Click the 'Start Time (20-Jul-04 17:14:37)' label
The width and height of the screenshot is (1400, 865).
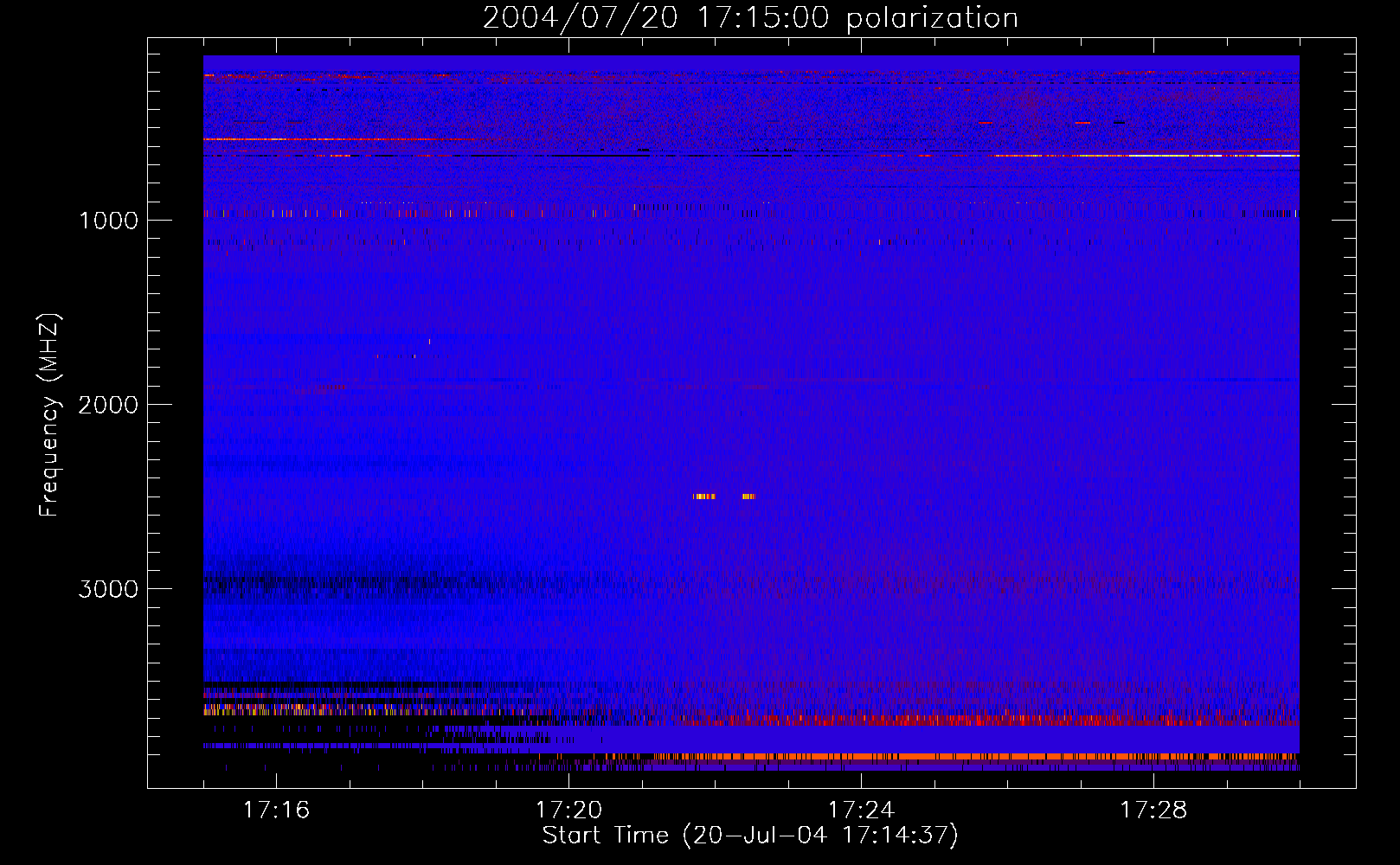(750, 836)
